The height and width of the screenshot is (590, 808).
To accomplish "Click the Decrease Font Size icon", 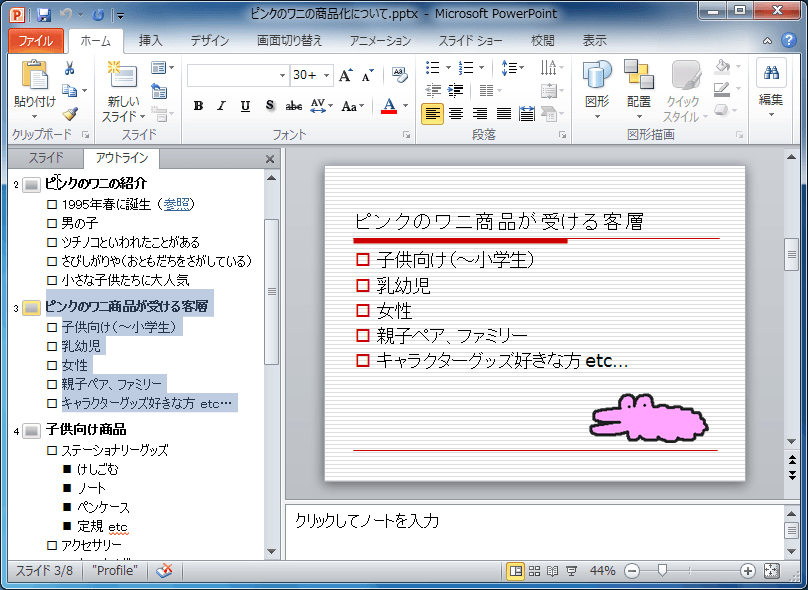I will [x=367, y=76].
